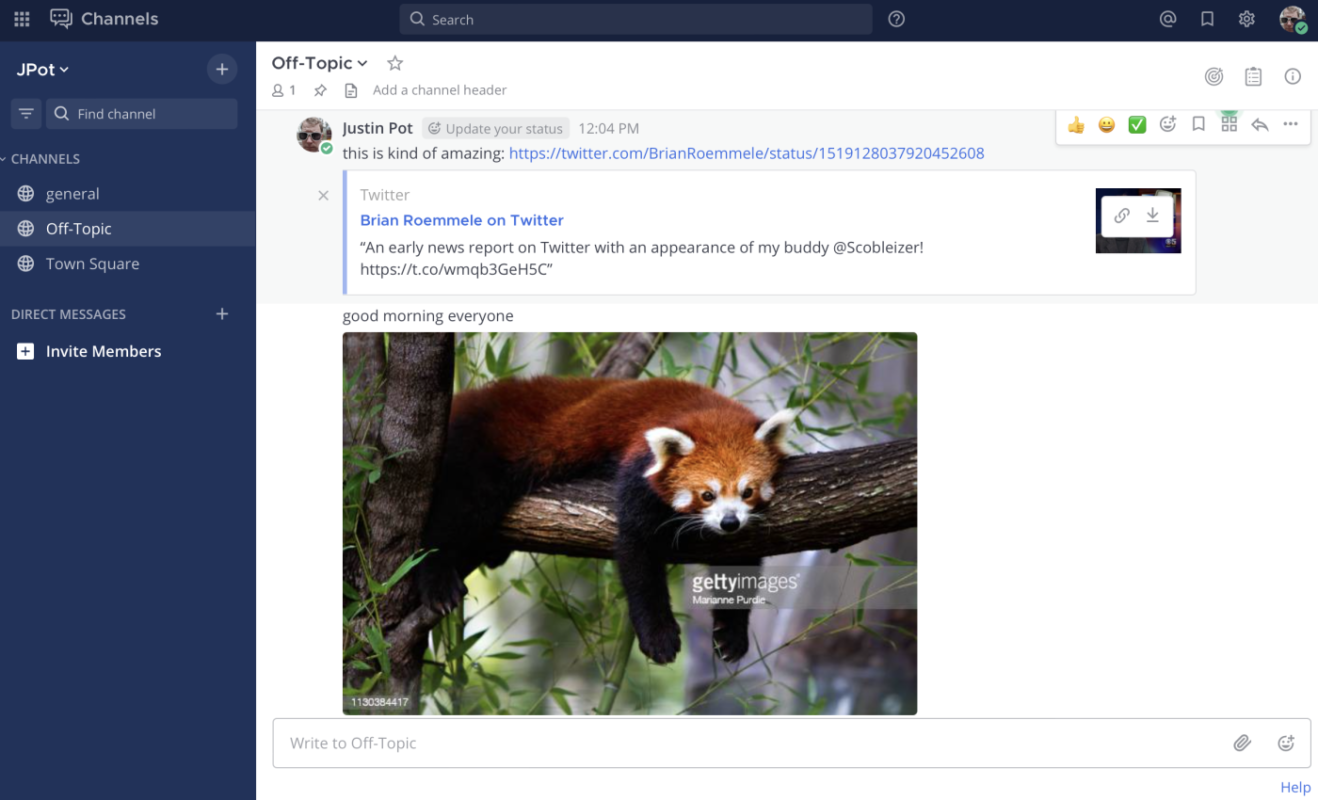The height and width of the screenshot is (800, 1318).
Task: Open the JPot team menu dropdown
Action: tap(42, 69)
